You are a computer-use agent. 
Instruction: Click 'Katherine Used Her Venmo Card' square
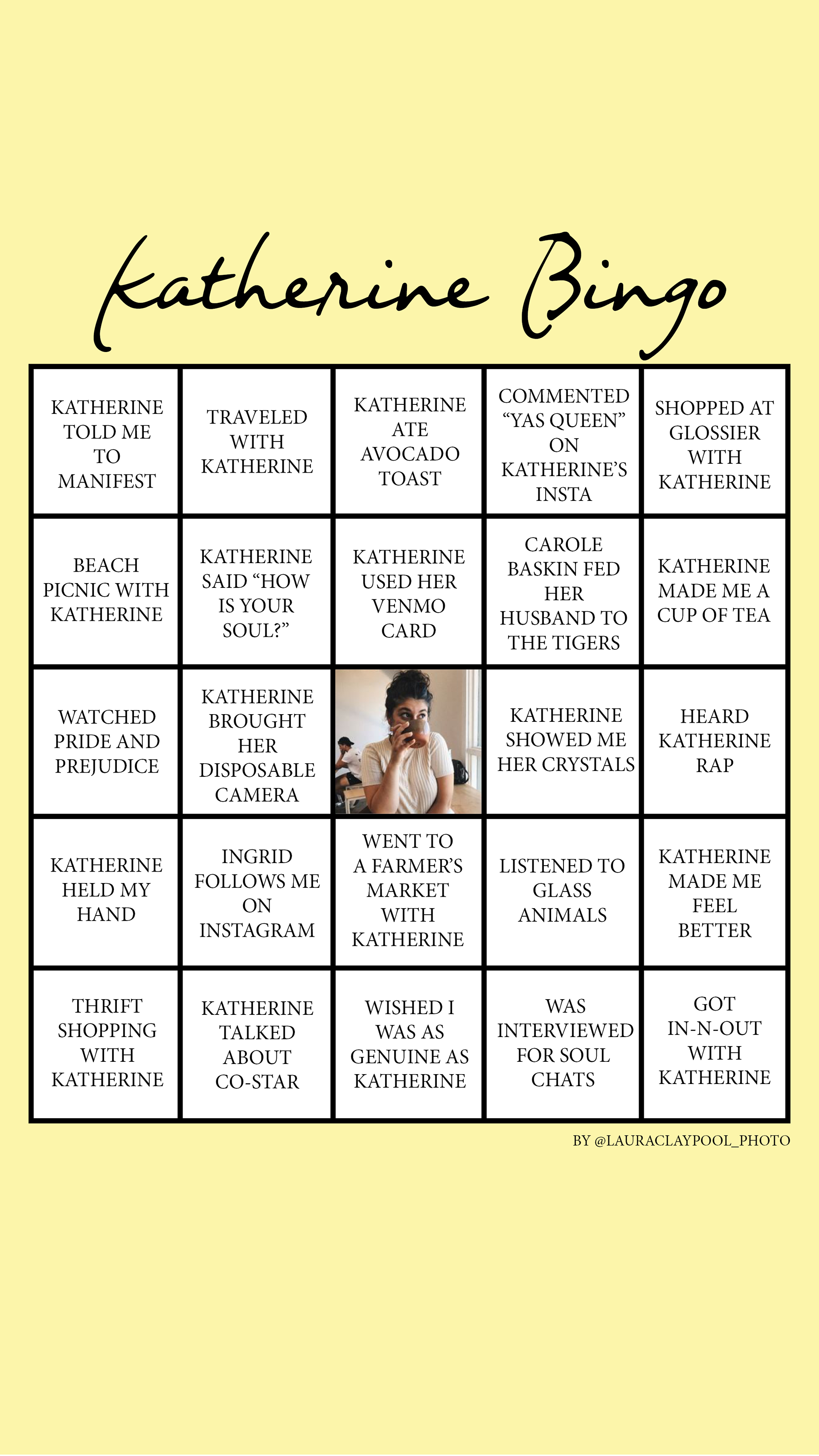pos(410,580)
